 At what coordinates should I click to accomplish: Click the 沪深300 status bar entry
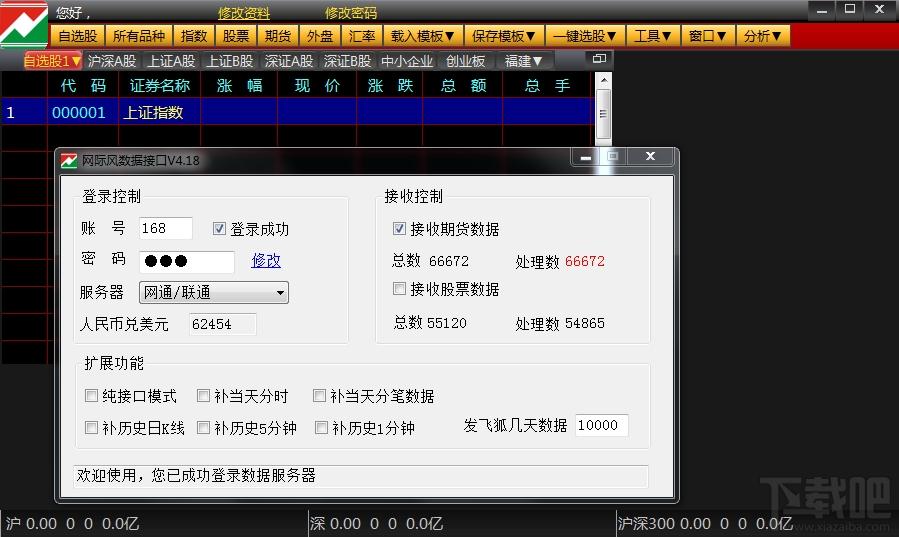705,523
